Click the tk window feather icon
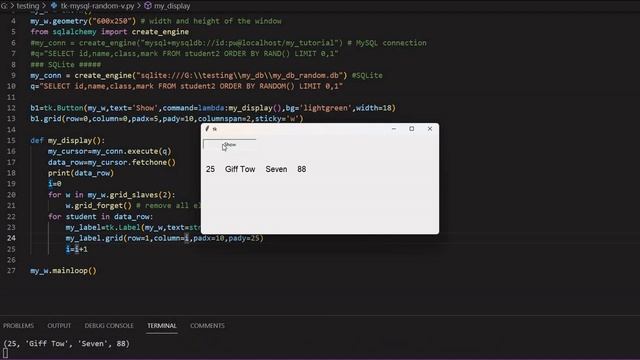Viewport: 640px width, 360px height. tap(207, 129)
